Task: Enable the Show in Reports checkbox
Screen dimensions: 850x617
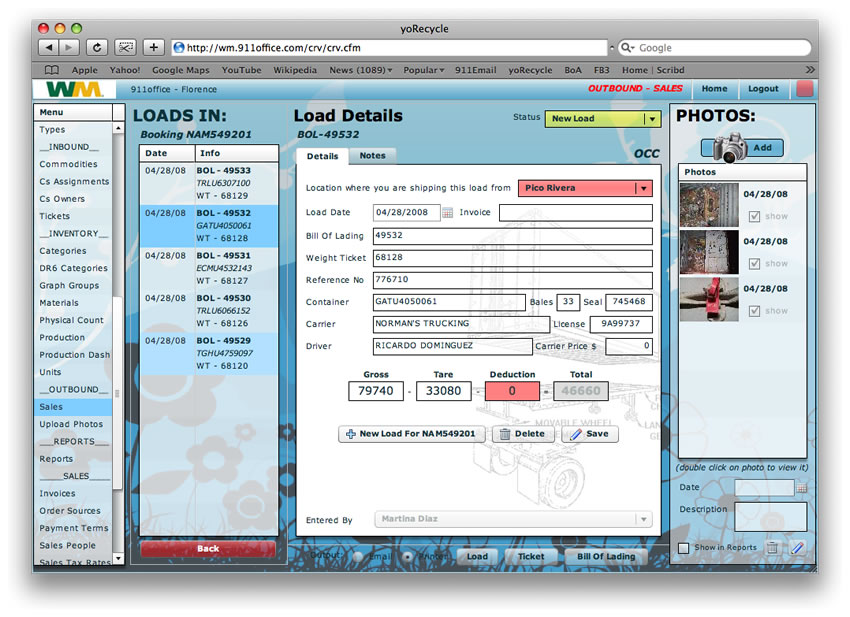Action: [x=684, y=548]
